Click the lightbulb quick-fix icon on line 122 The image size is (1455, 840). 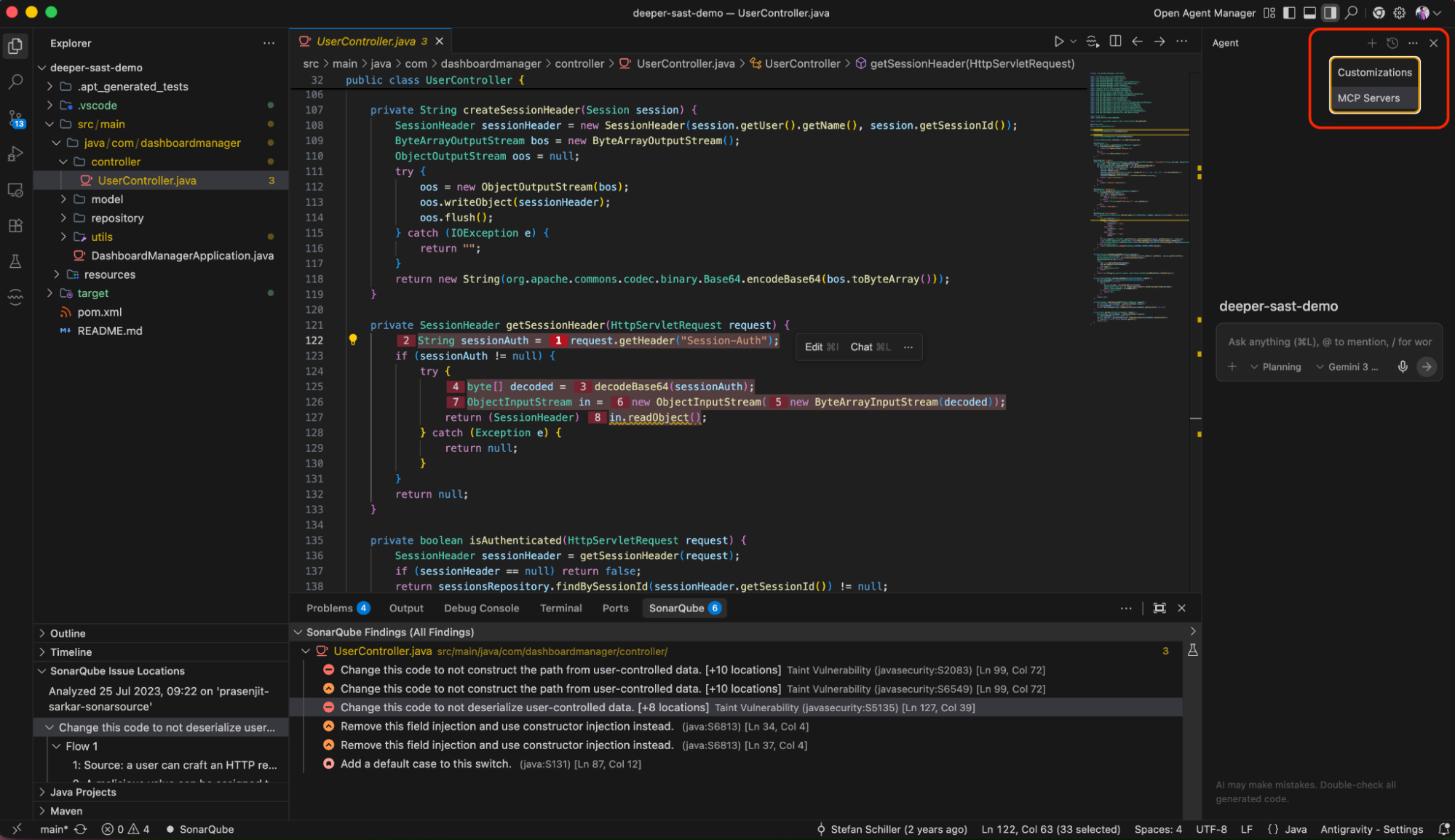(x=353, y=340)
